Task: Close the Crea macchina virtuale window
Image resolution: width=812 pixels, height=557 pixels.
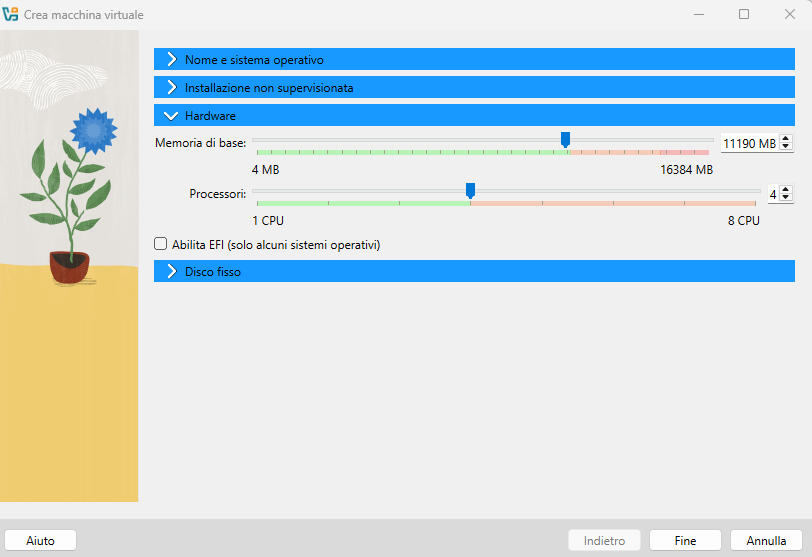Action: point(789,15)
